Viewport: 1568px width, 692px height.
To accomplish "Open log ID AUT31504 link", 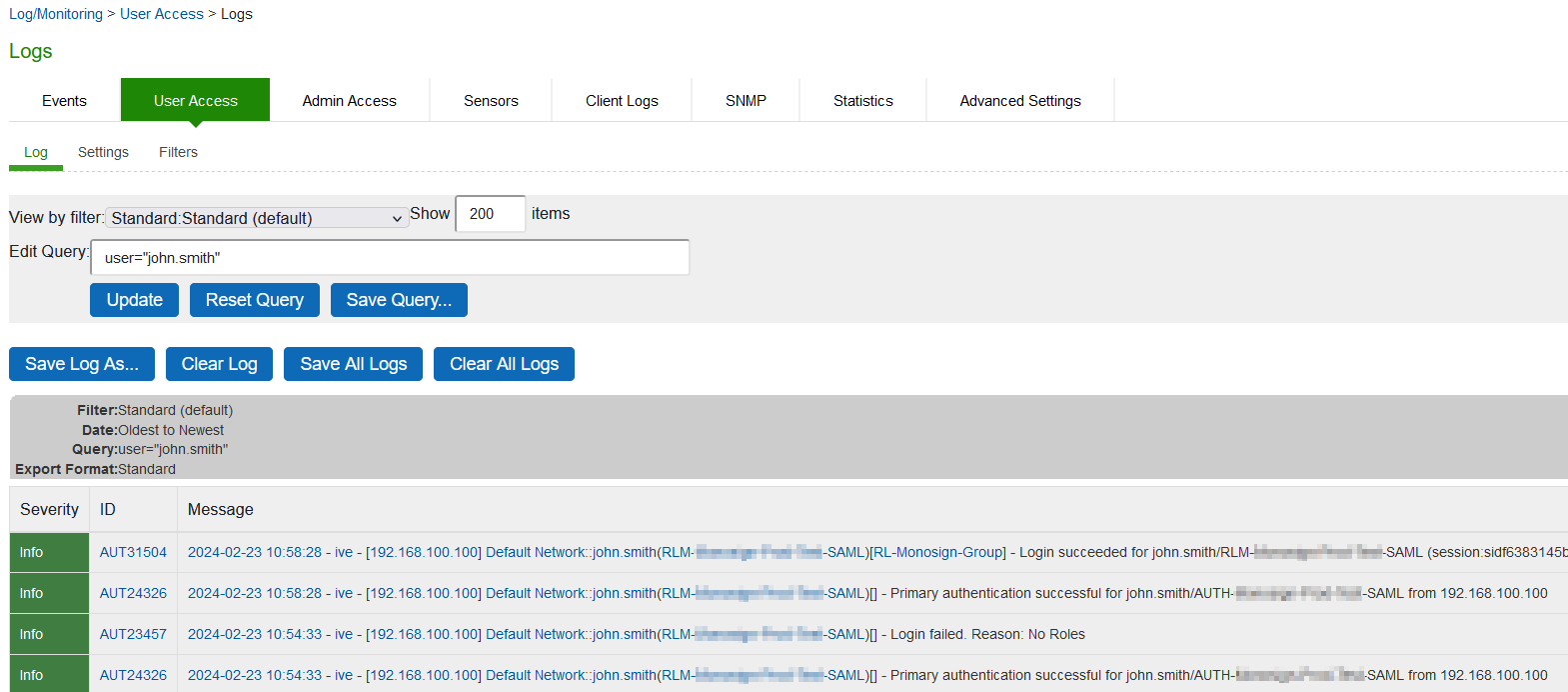I will pyautogui.click(x=133, y=552).
